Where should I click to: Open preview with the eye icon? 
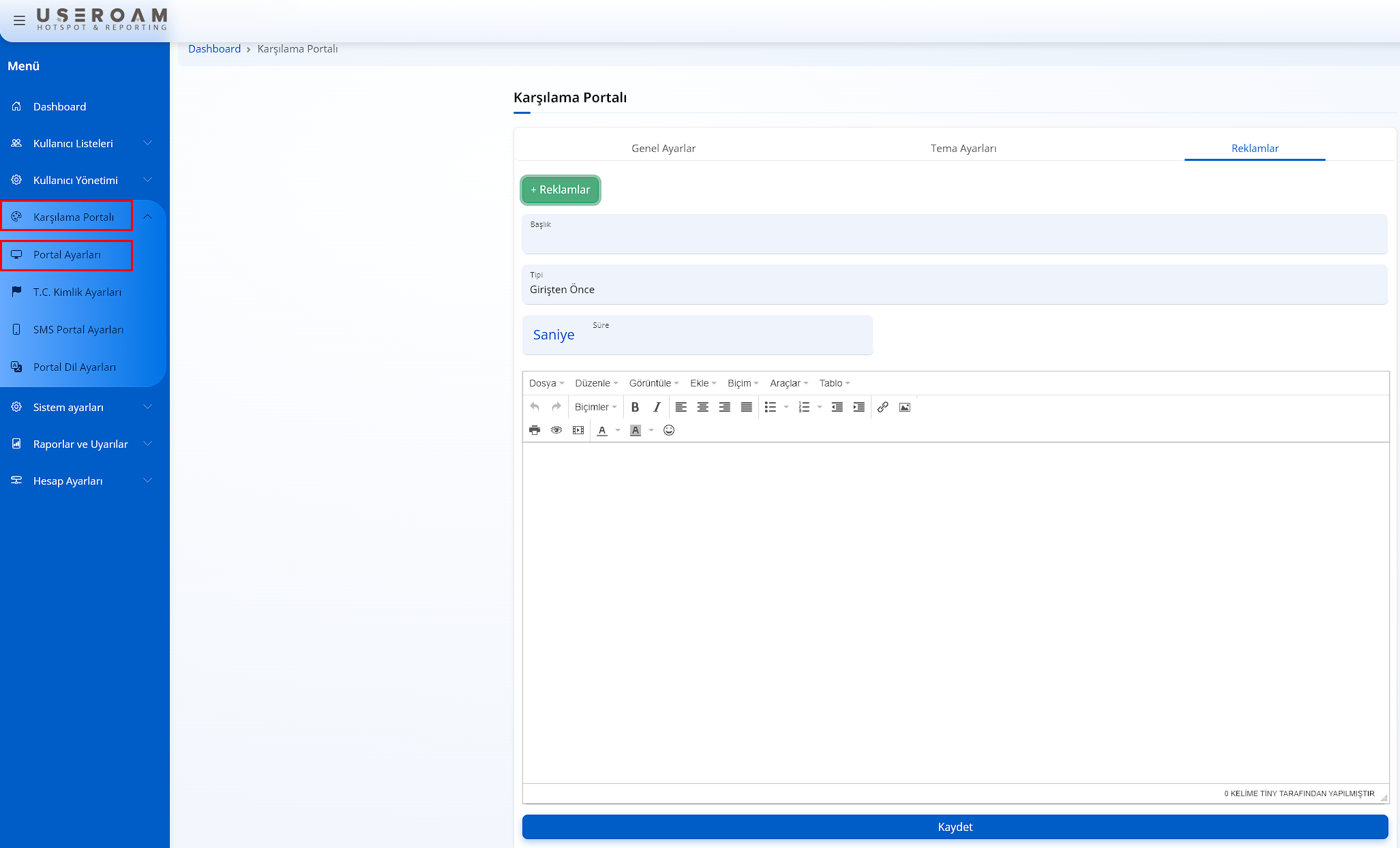[x=556, y=430]
